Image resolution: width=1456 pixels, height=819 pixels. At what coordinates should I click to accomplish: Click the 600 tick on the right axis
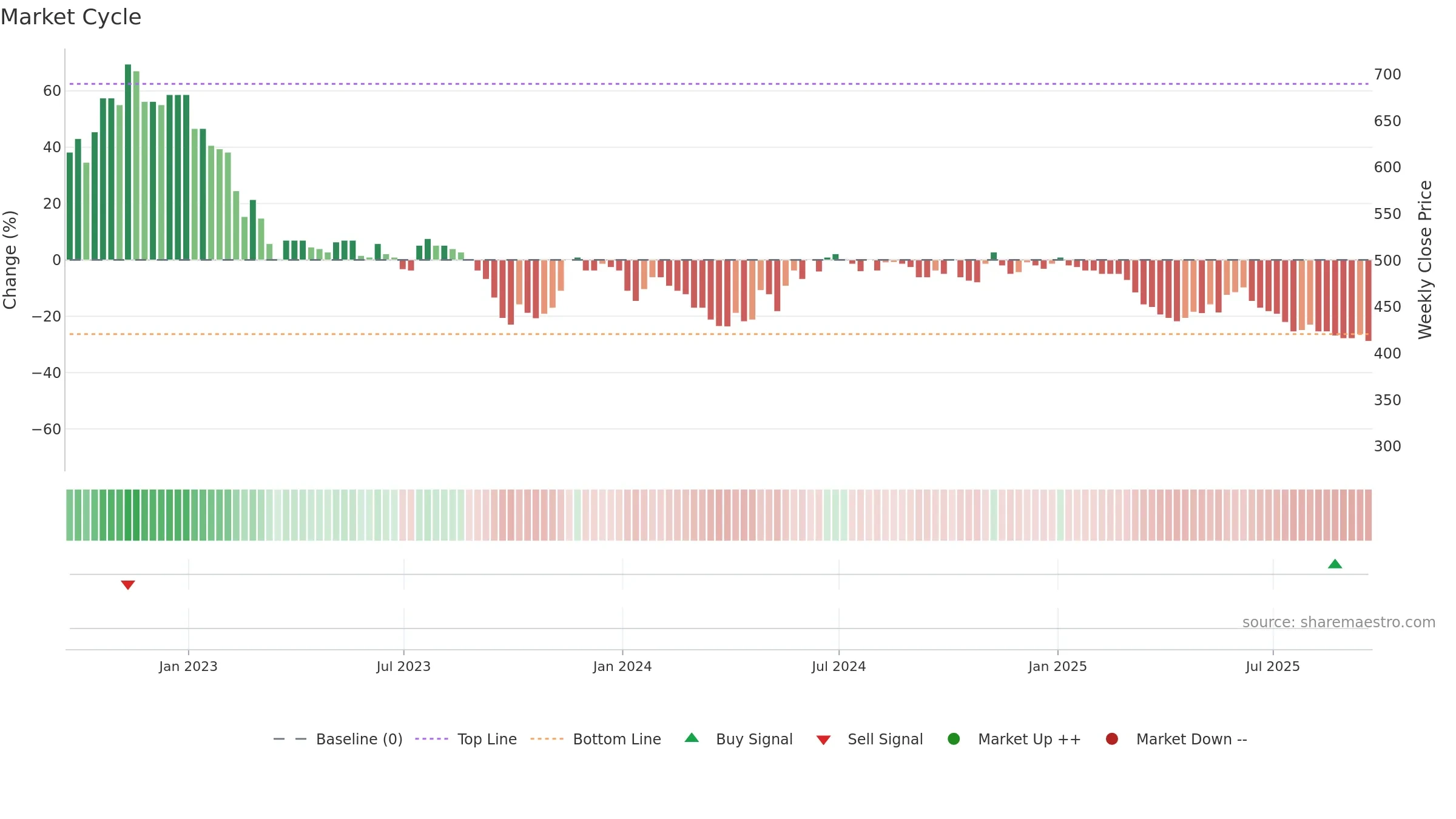1387,167
